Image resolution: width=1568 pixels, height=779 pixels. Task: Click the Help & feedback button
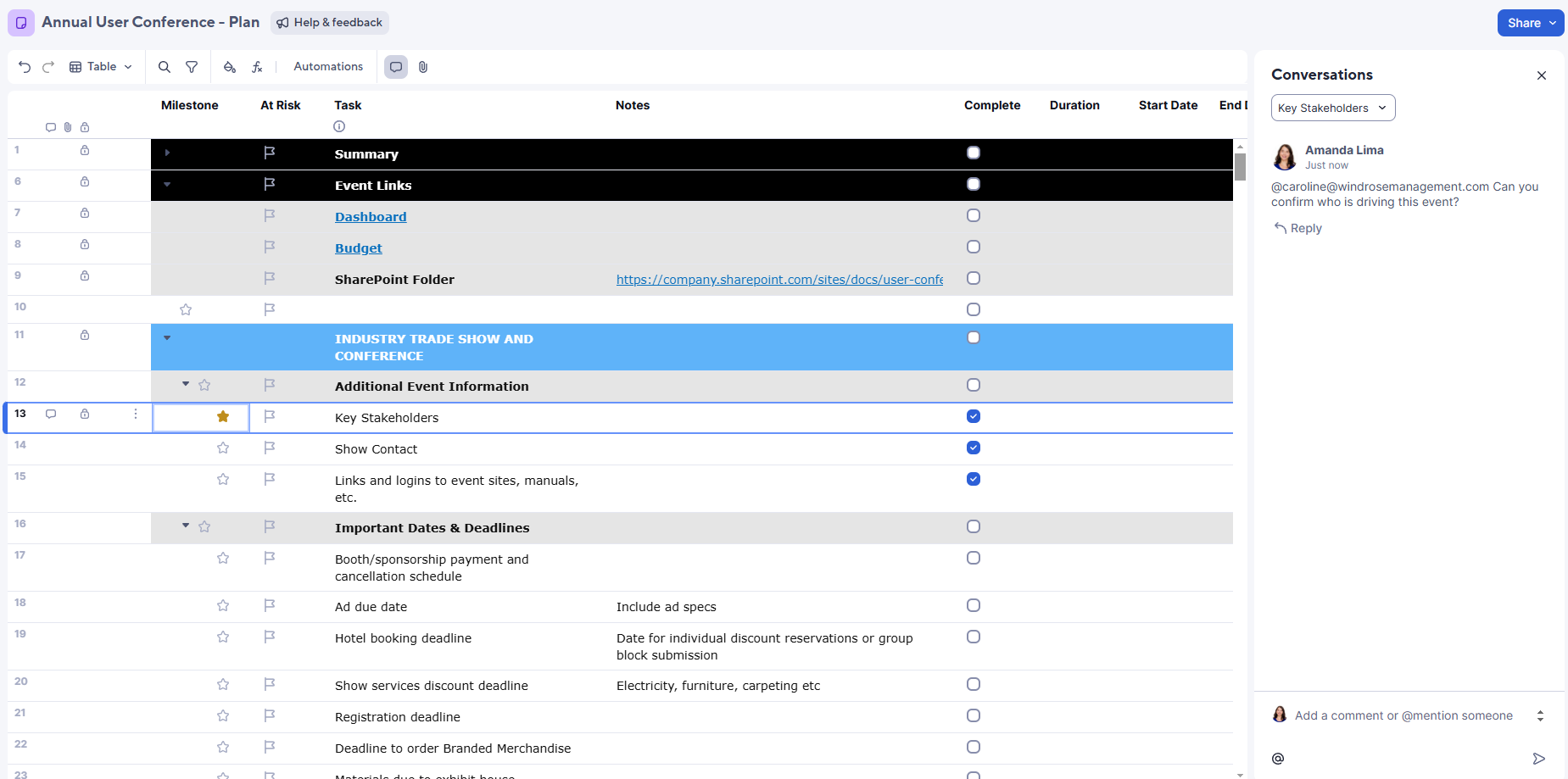coord(330,23)
